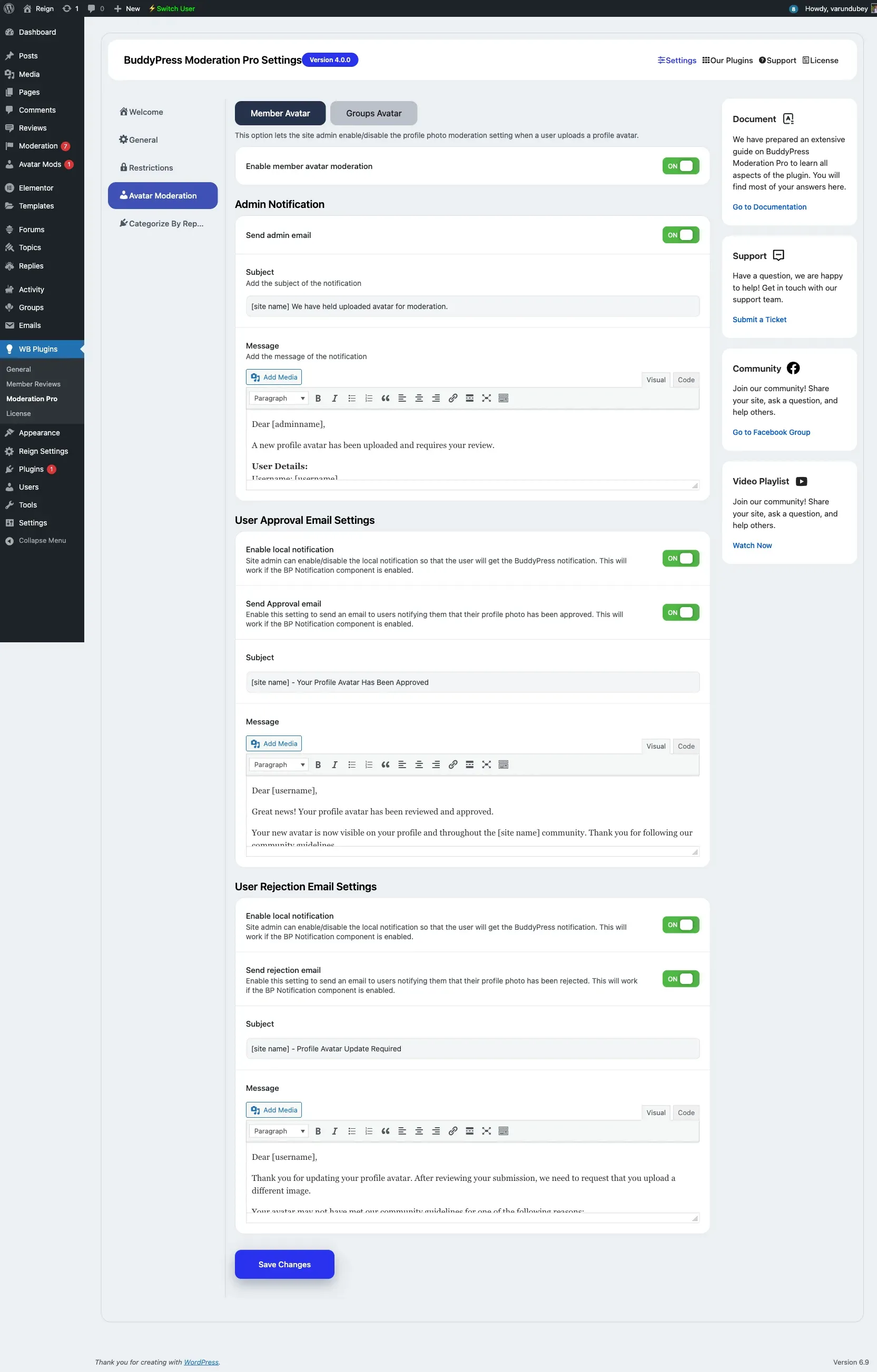877x1372 pixels.
Task: Open Paragraph dropdown in Approval editor
Action: [279, 764]
